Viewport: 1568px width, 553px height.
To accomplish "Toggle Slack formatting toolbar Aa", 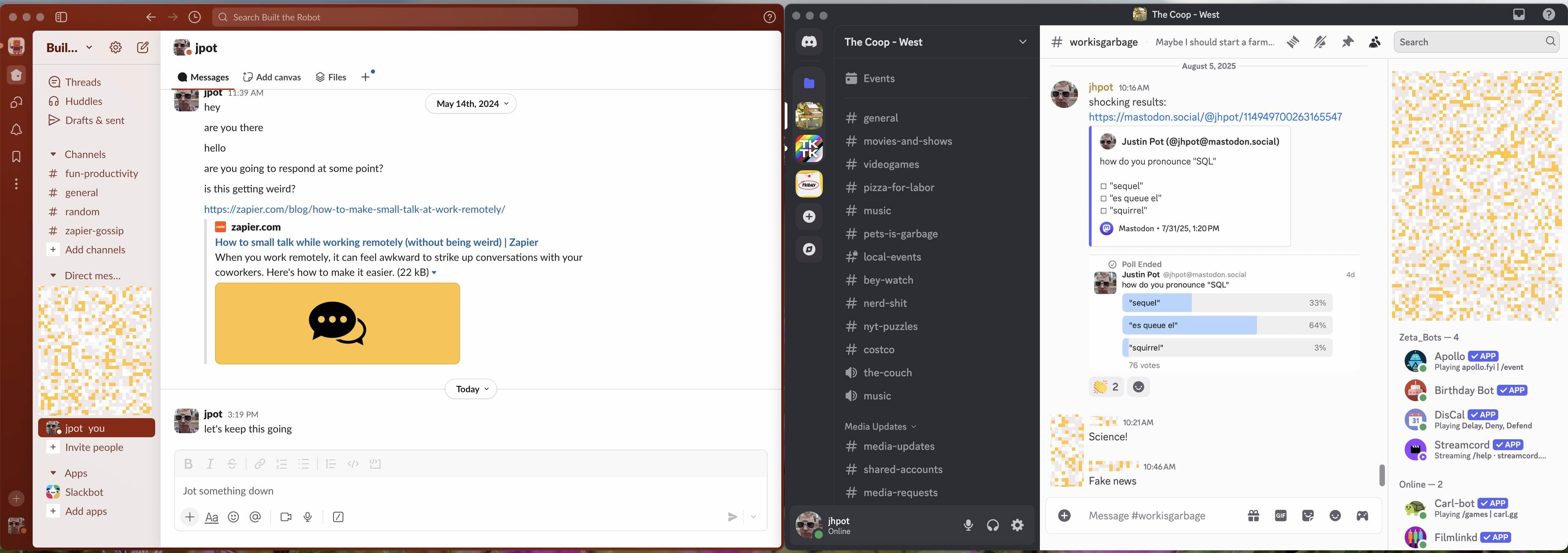I will (211, 517).
